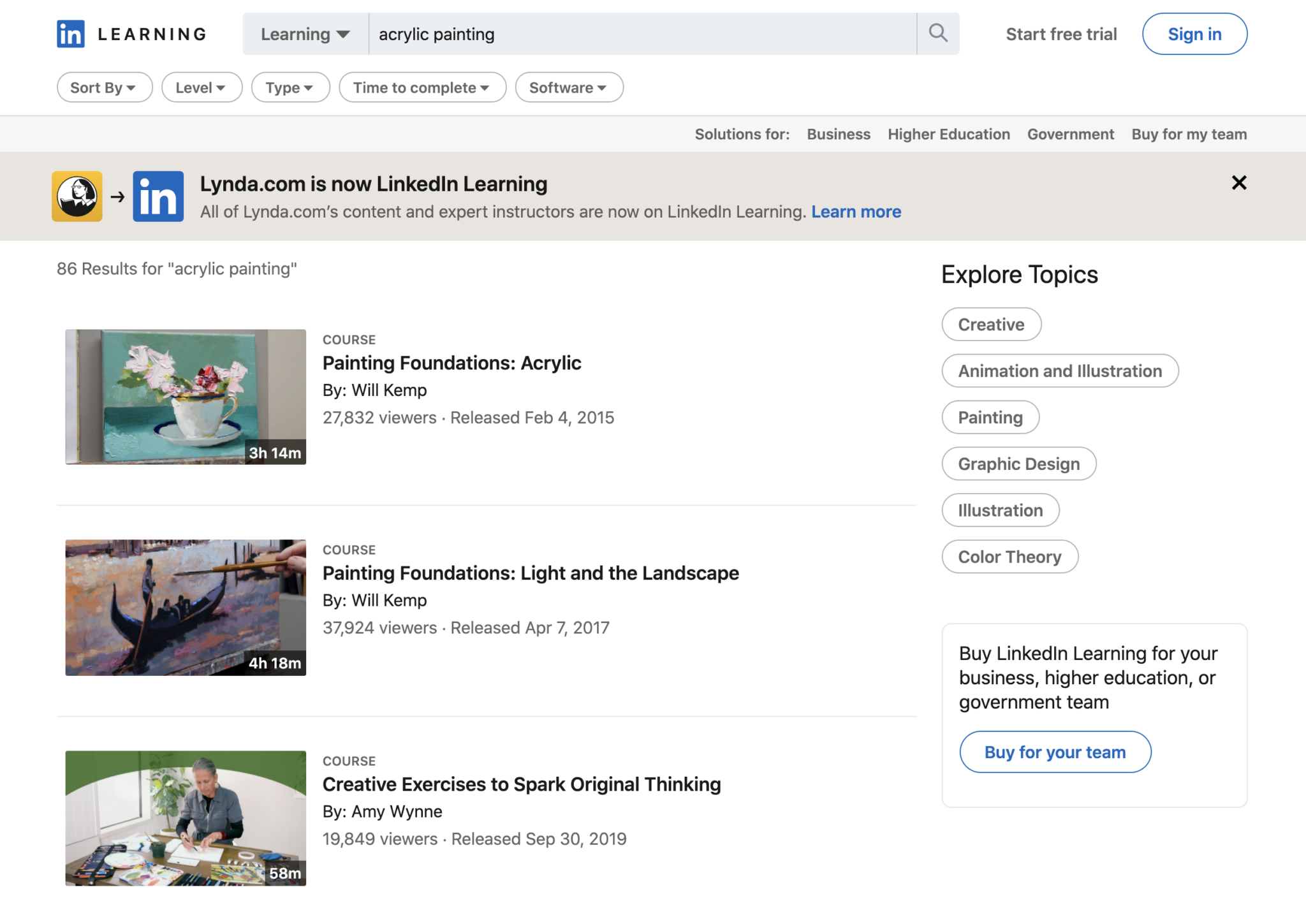This screenshot has width=1306, height=924.
Task: Open the Business solutions link
Action: click(838, 134)
